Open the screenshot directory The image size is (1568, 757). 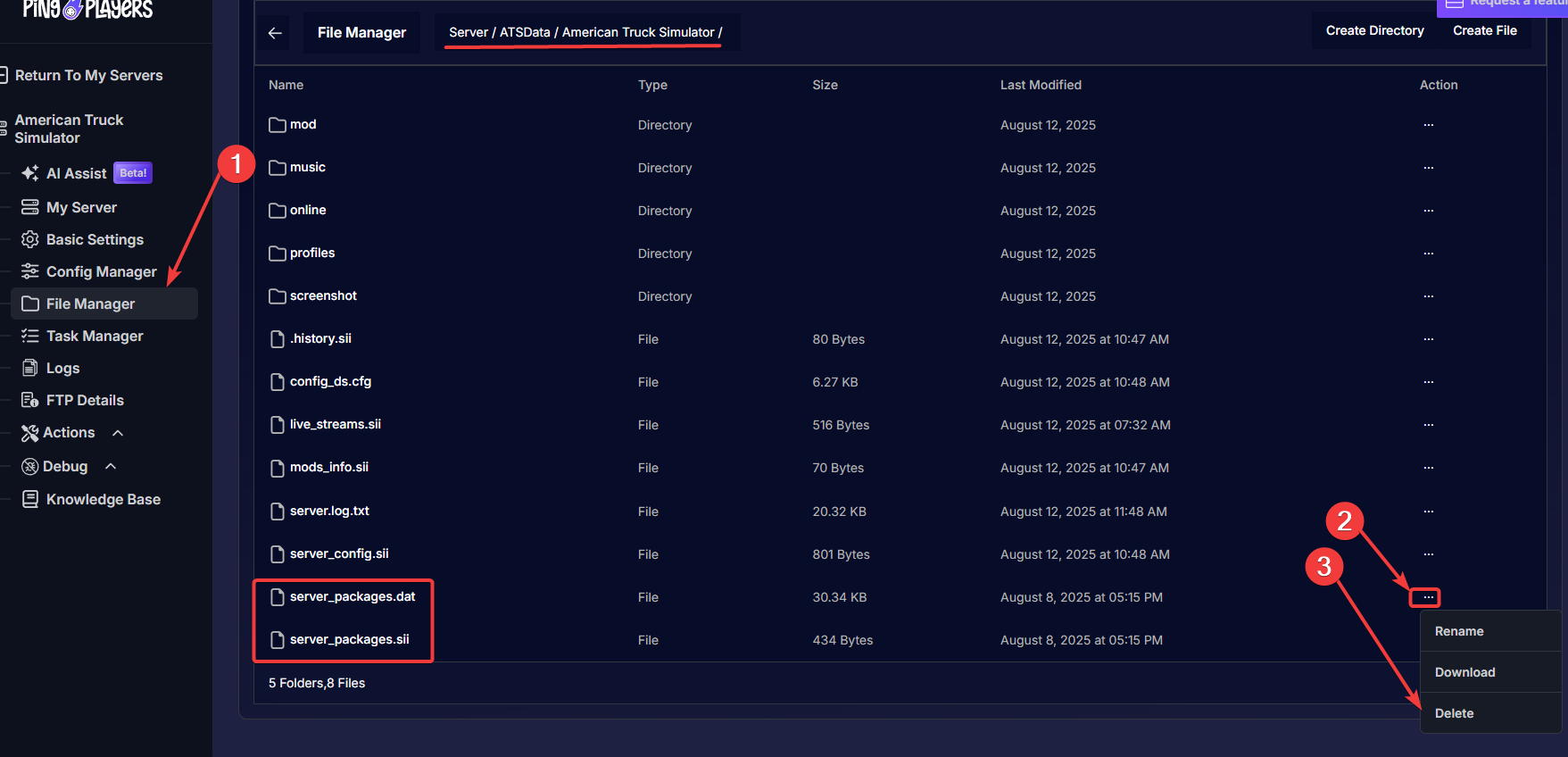click(x=312, y=296)
